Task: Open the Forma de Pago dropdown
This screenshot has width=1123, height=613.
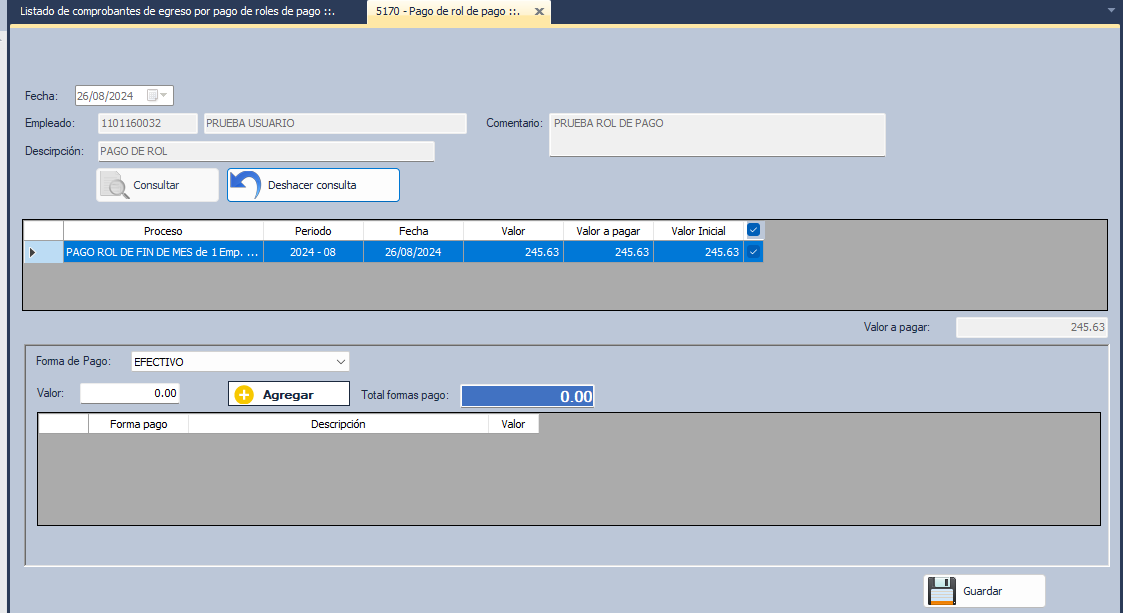Action: click(341, 361)
